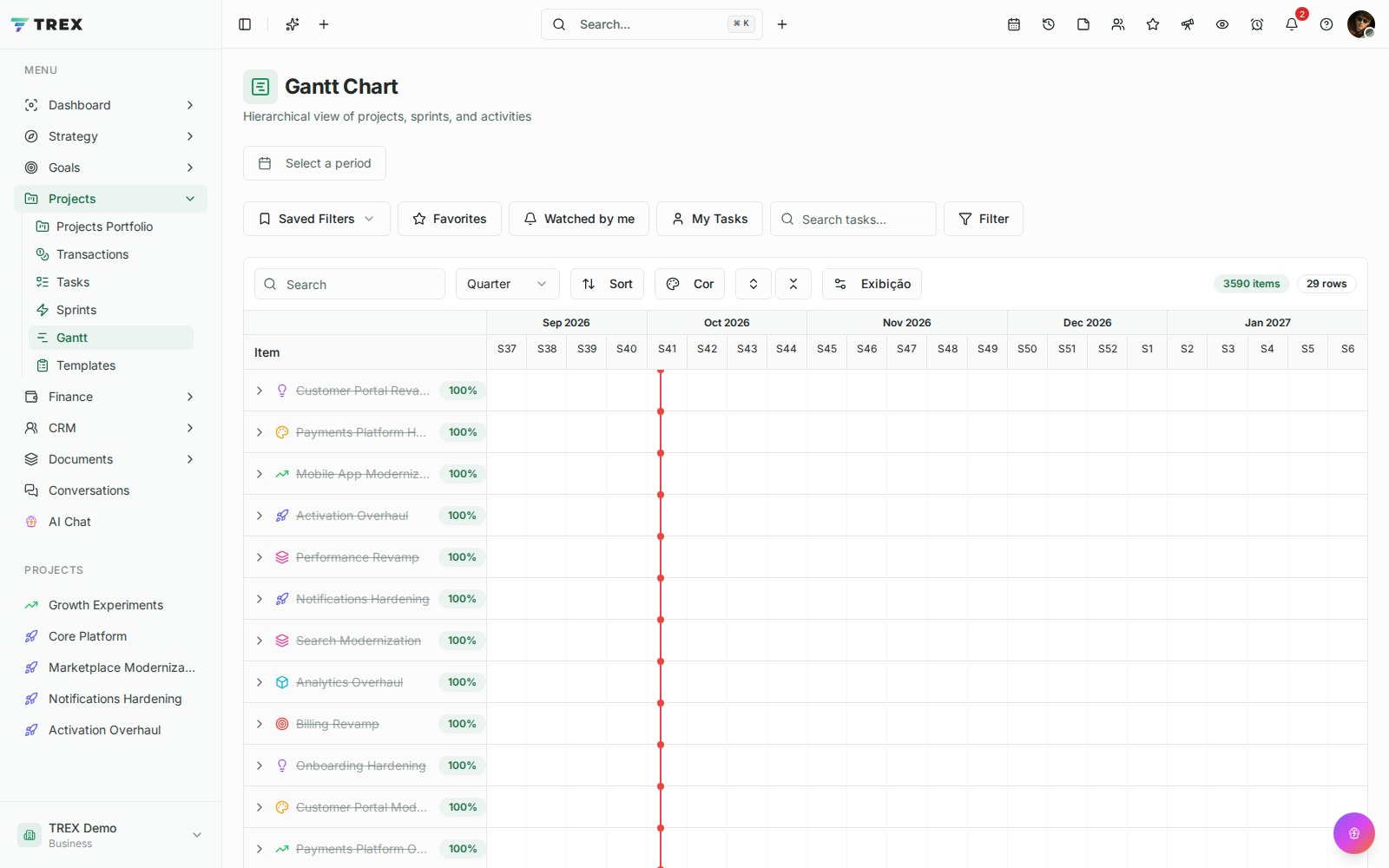Open the calendar icon in top bar
The image size is (1389, 868).
1014,24
